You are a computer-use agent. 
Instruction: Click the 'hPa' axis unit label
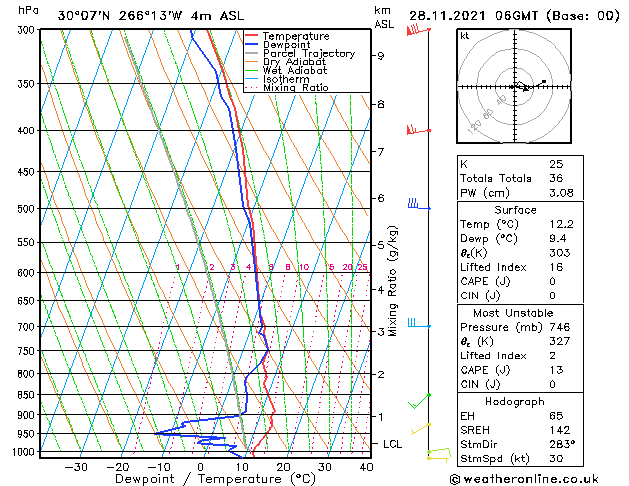pyautogui.click(x=28, y=10)
